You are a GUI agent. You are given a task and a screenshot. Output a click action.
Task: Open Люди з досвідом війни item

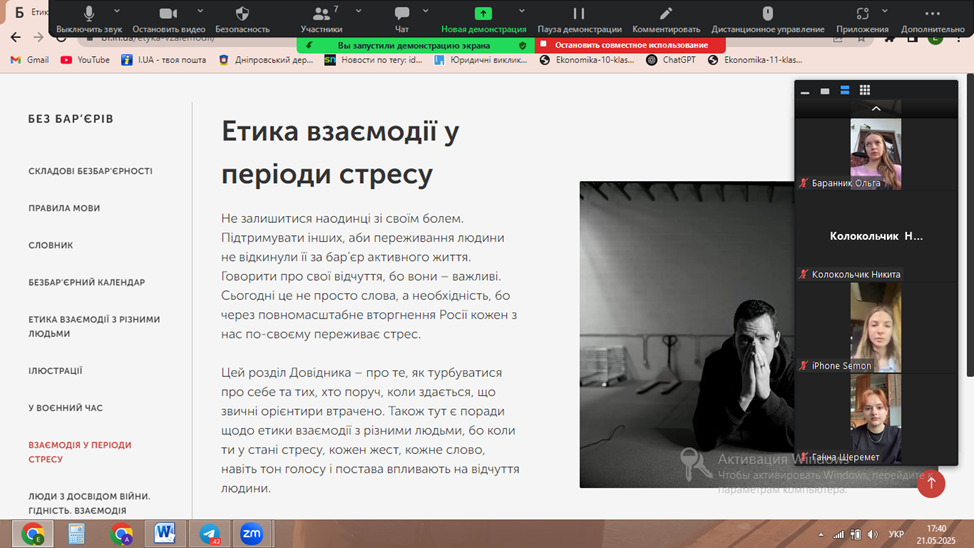pos(89,503)
